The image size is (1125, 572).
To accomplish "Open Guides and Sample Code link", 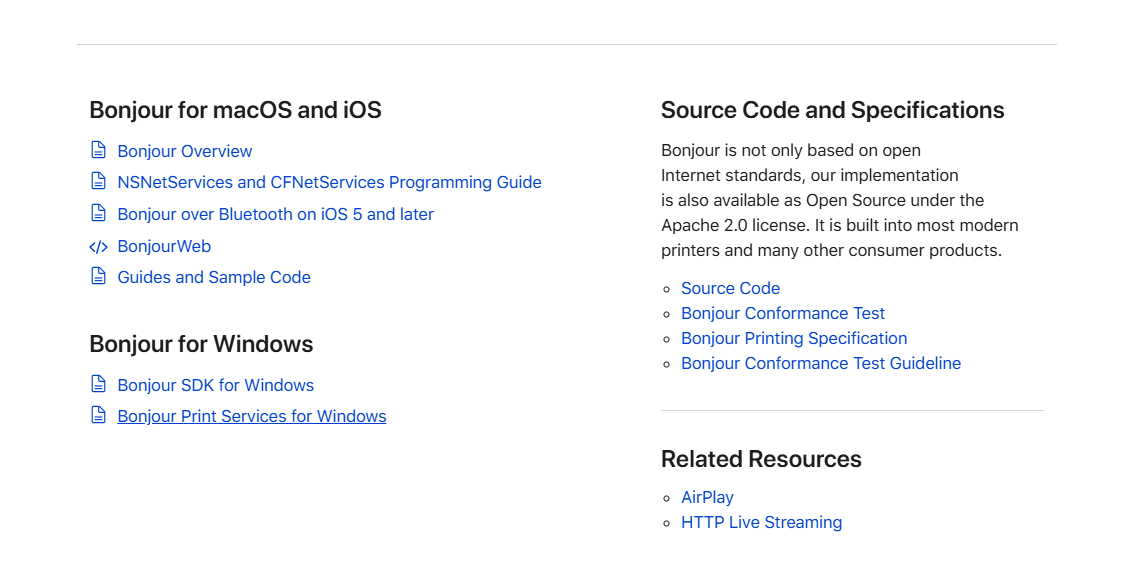I will click(214, 277).
